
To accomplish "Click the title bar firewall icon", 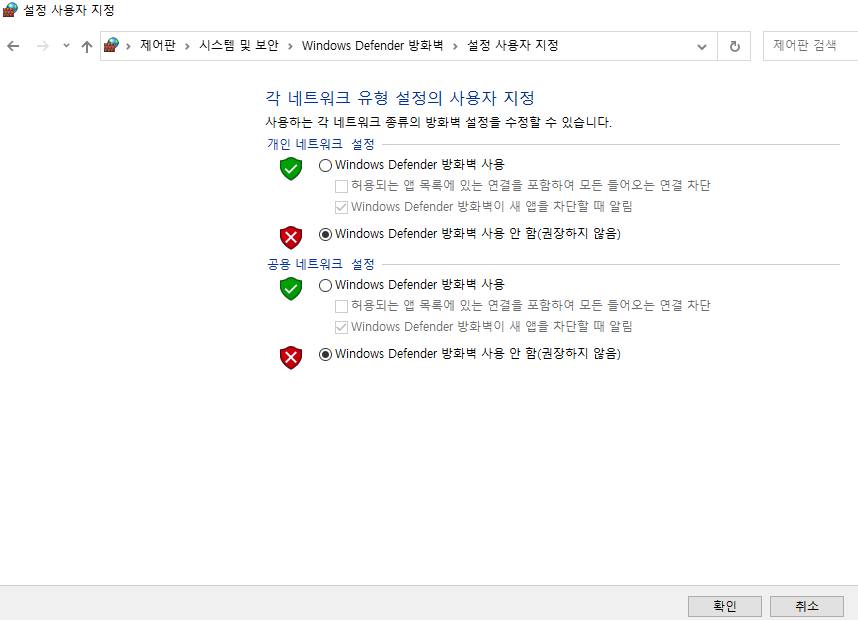I will pos(10,9).
